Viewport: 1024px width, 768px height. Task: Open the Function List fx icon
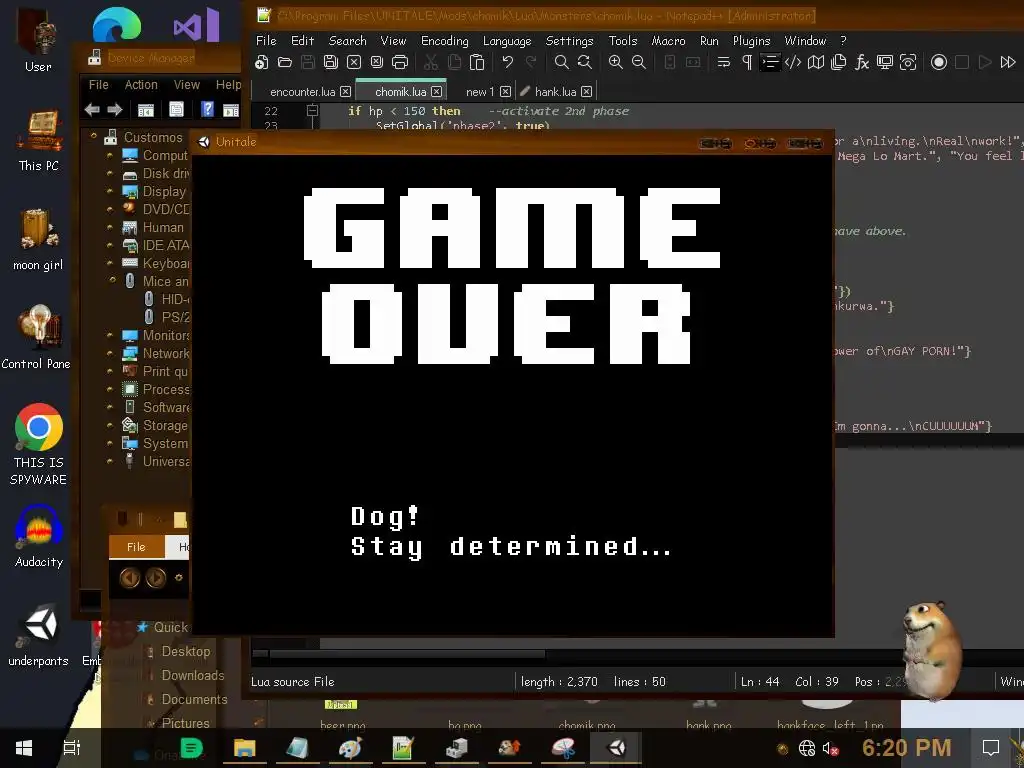click(x=862, y=62)
